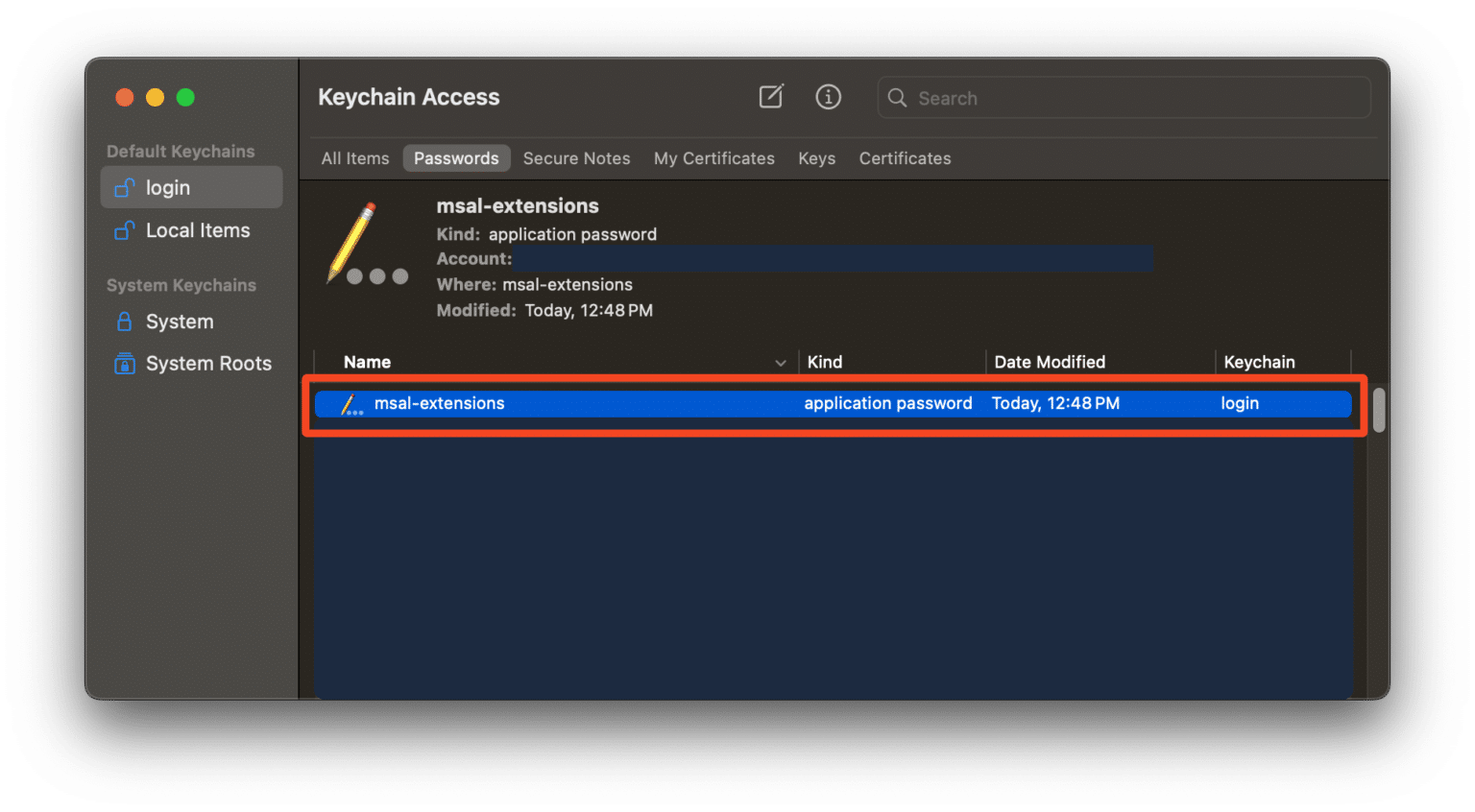Open the Kind column header dropdown

pos(825,362)
